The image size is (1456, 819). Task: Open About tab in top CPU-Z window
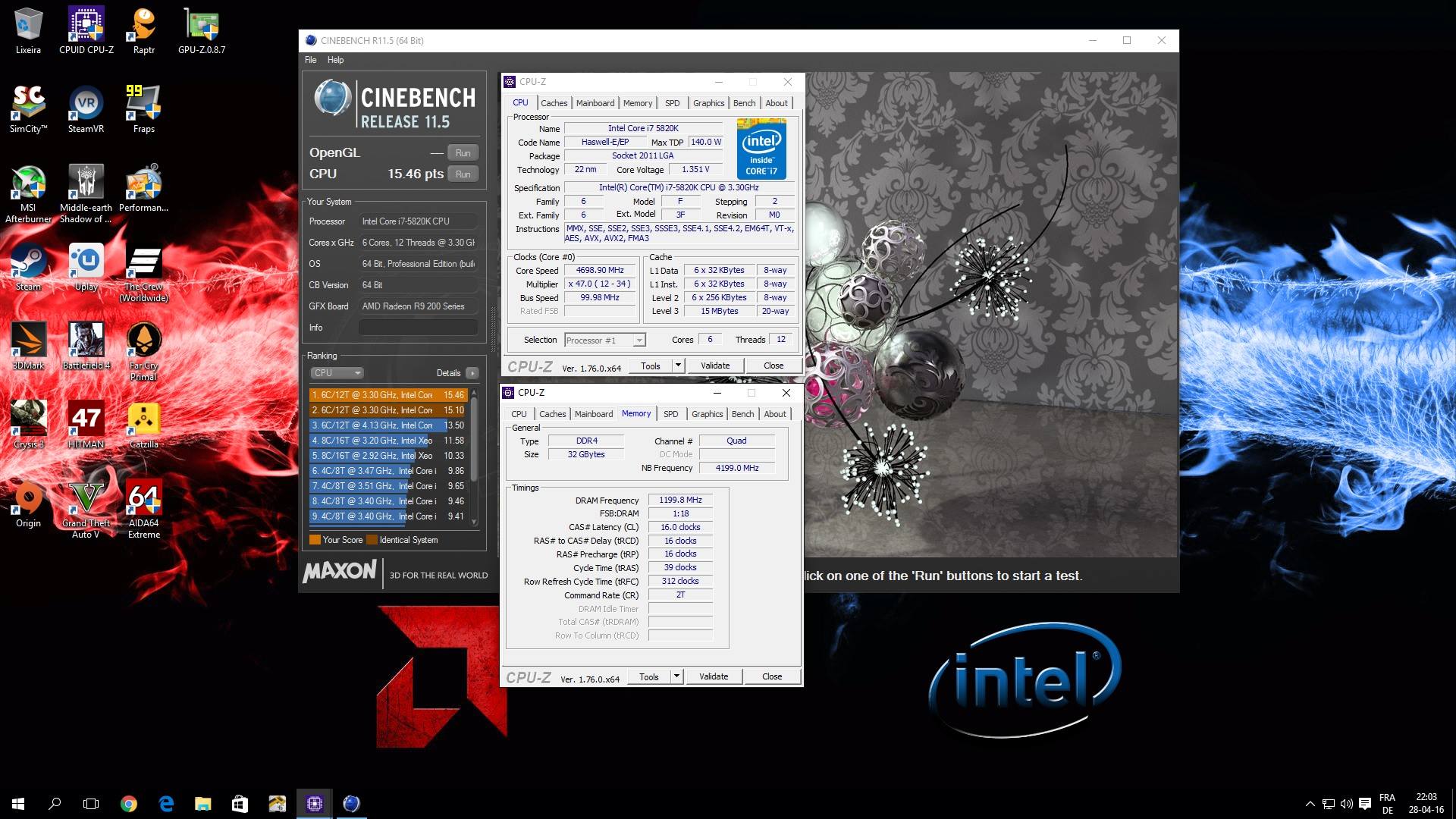pyautogui.click(x=777, y=103)
